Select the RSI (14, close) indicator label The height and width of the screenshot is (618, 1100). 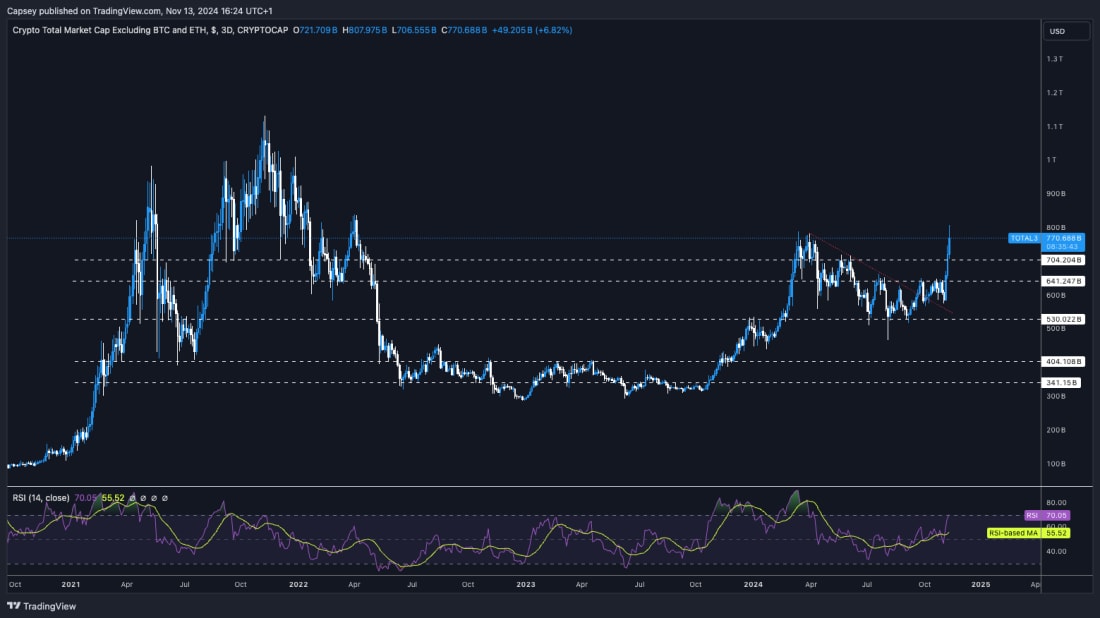pos(39,498)
